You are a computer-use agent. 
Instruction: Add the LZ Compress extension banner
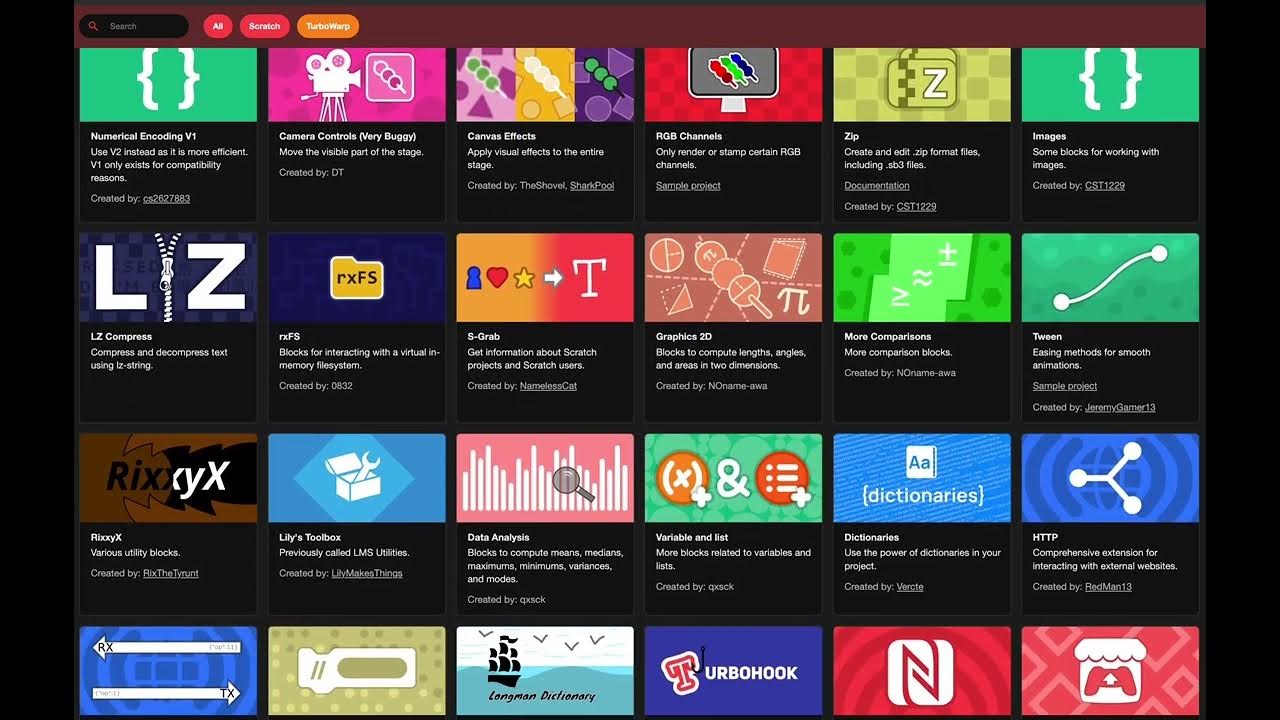pos(168,278)
